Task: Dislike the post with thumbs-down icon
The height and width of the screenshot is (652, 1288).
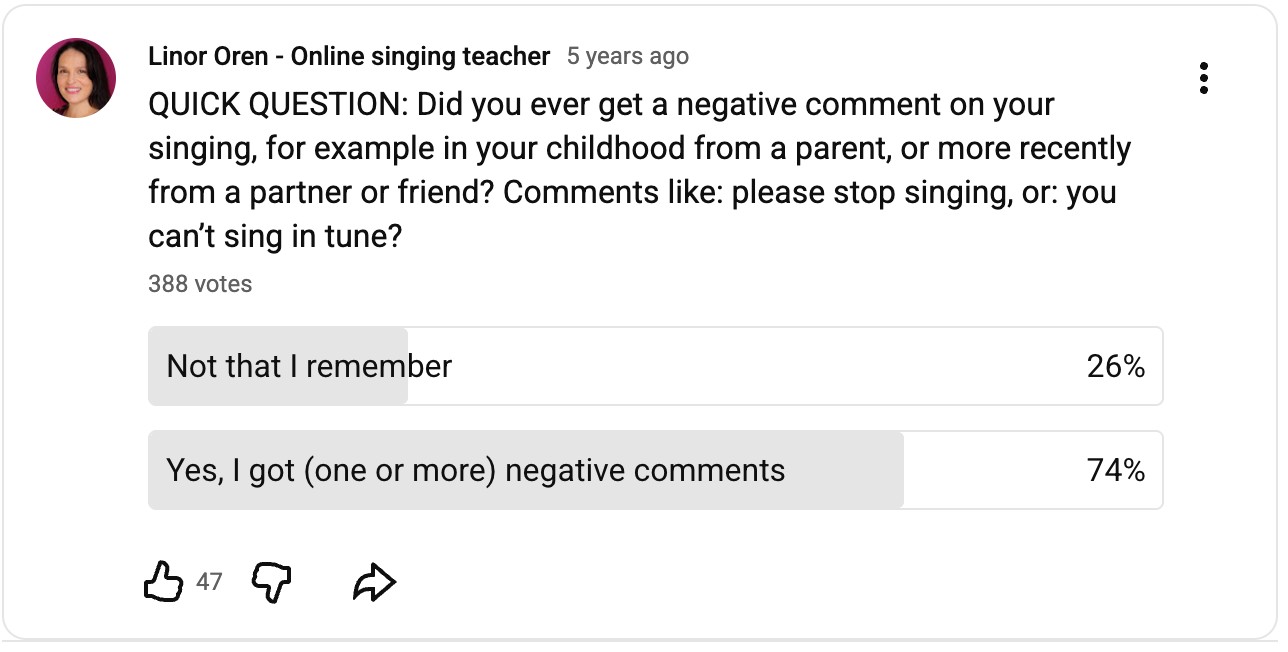Action: click(x=271, y=581)
